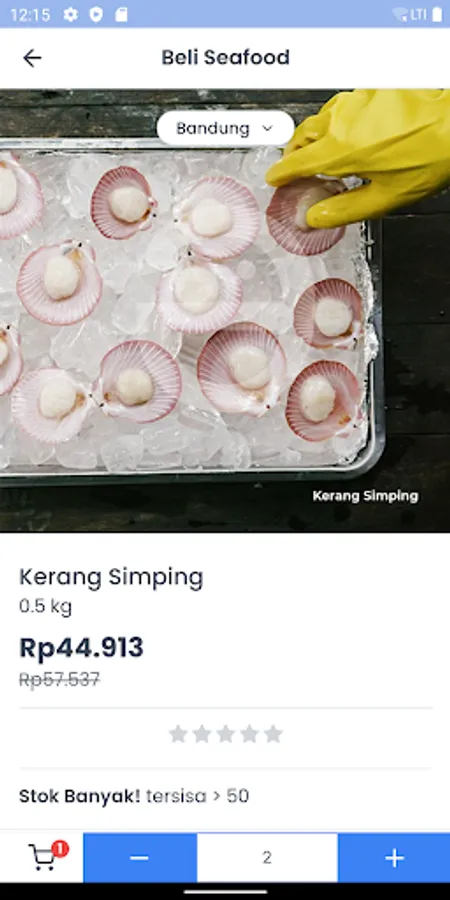The image size is (450, 900).
Task: Increase quantity with the plus button
Action: click(394, 858)
